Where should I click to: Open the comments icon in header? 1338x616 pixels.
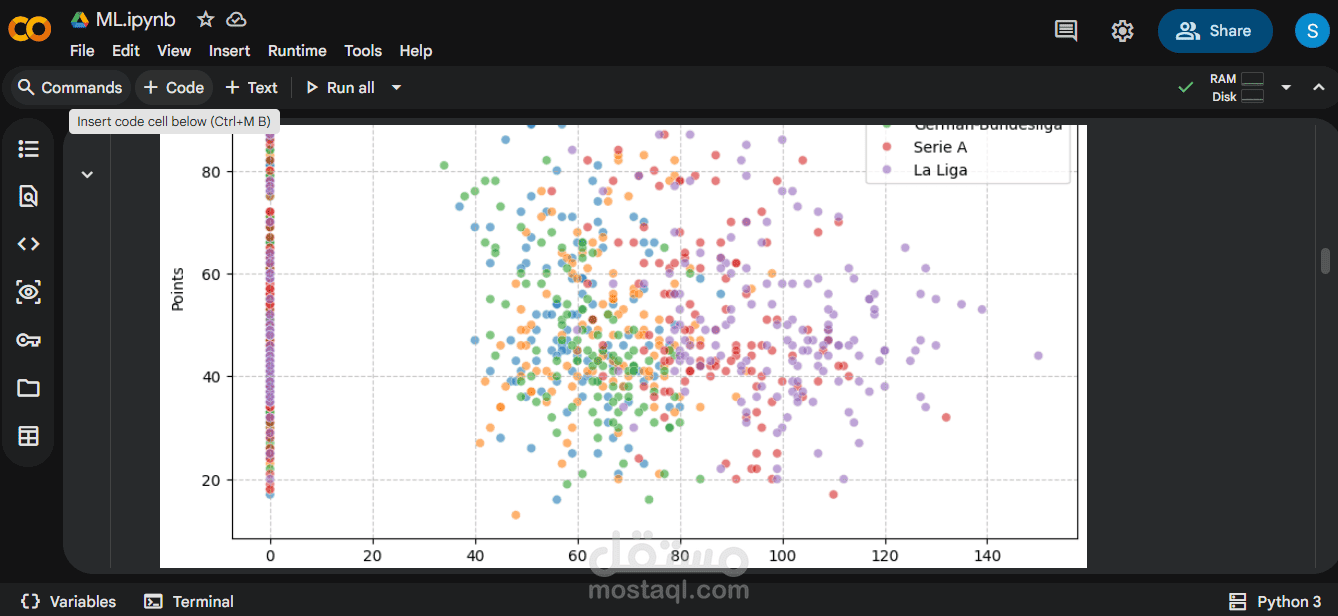[x=1066, y=31]
